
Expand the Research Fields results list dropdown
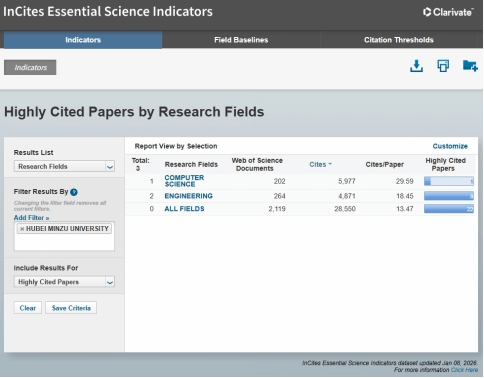pos(110,166)
